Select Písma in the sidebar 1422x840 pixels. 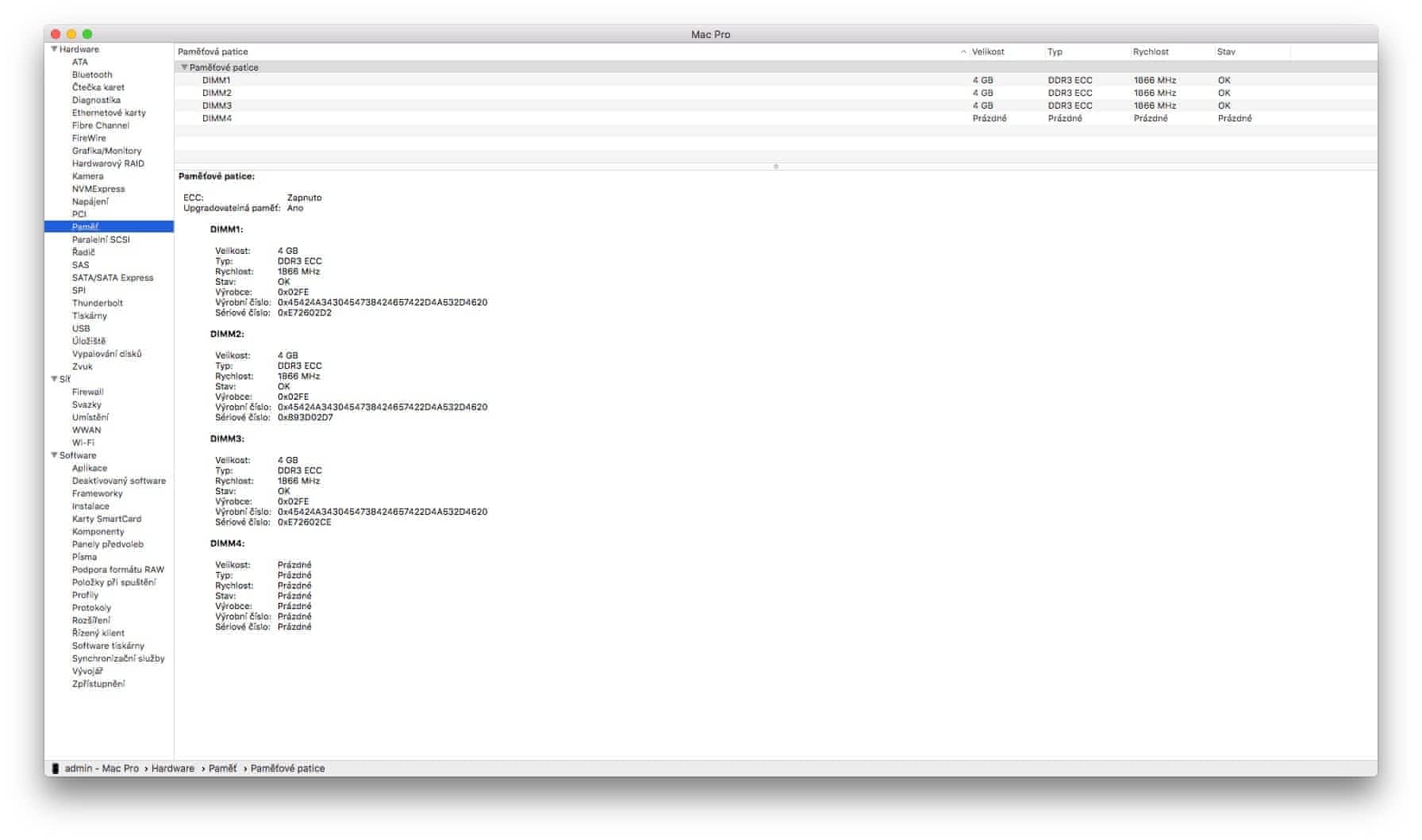(84, 557)
